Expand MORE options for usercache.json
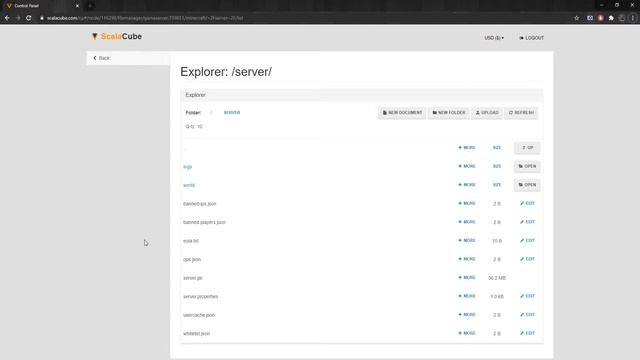The image size is (640, 360). pyautogui.click(x=467, y=315)
